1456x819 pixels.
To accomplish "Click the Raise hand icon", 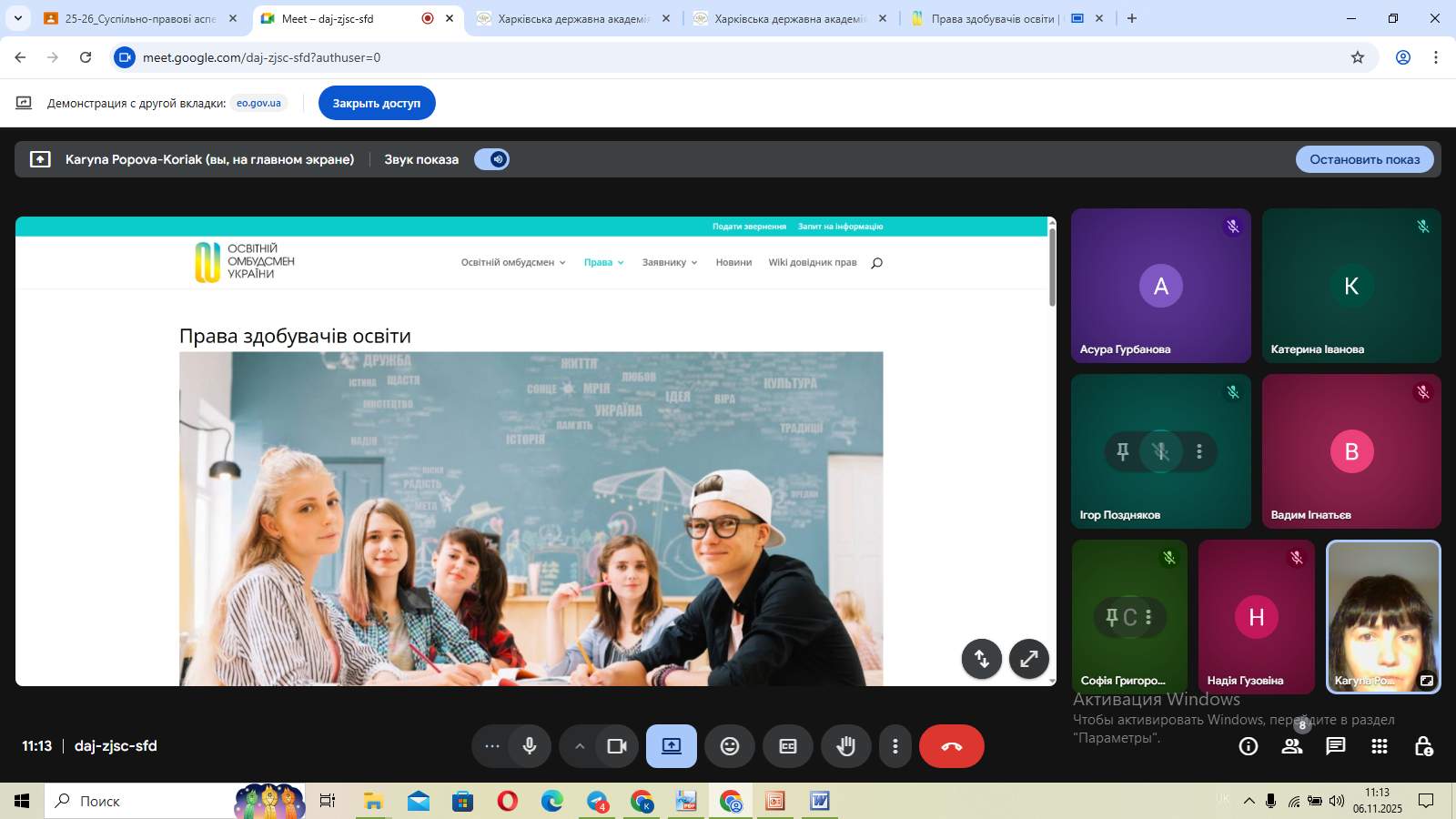I will point(846,746).
